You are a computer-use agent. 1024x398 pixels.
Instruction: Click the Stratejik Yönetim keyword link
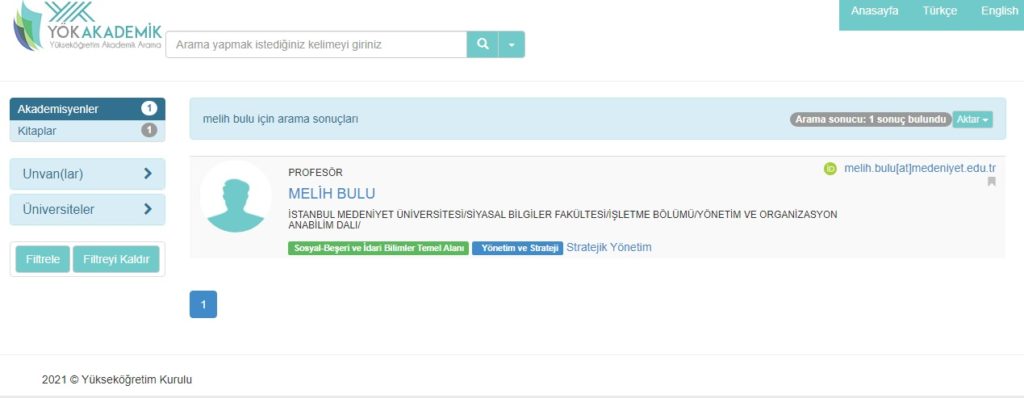point(609,247)
